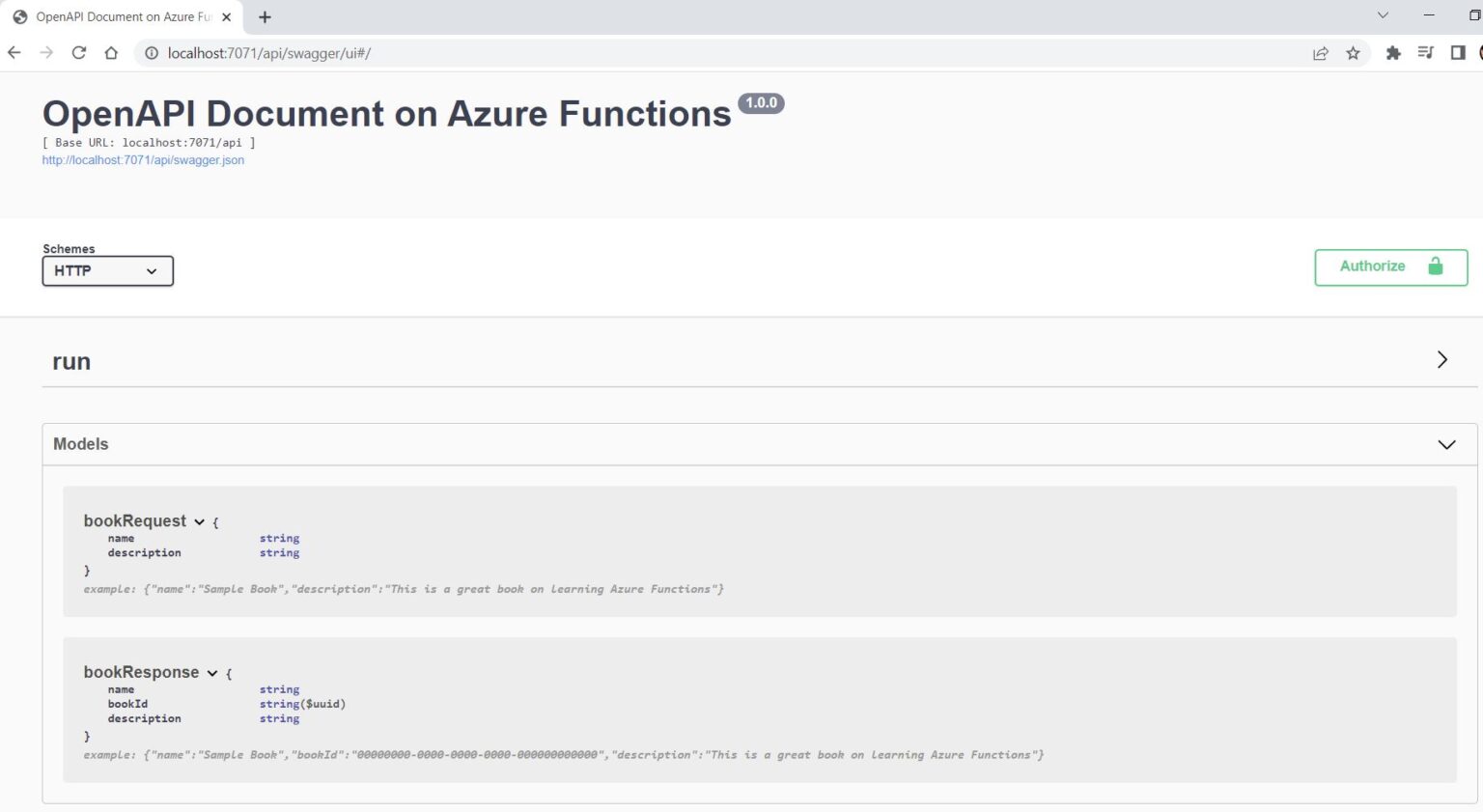The width and height of the screenshot is (1483, 812).
Task: Click the site information icon in the address bar
Action: click(x=152, y=54)
